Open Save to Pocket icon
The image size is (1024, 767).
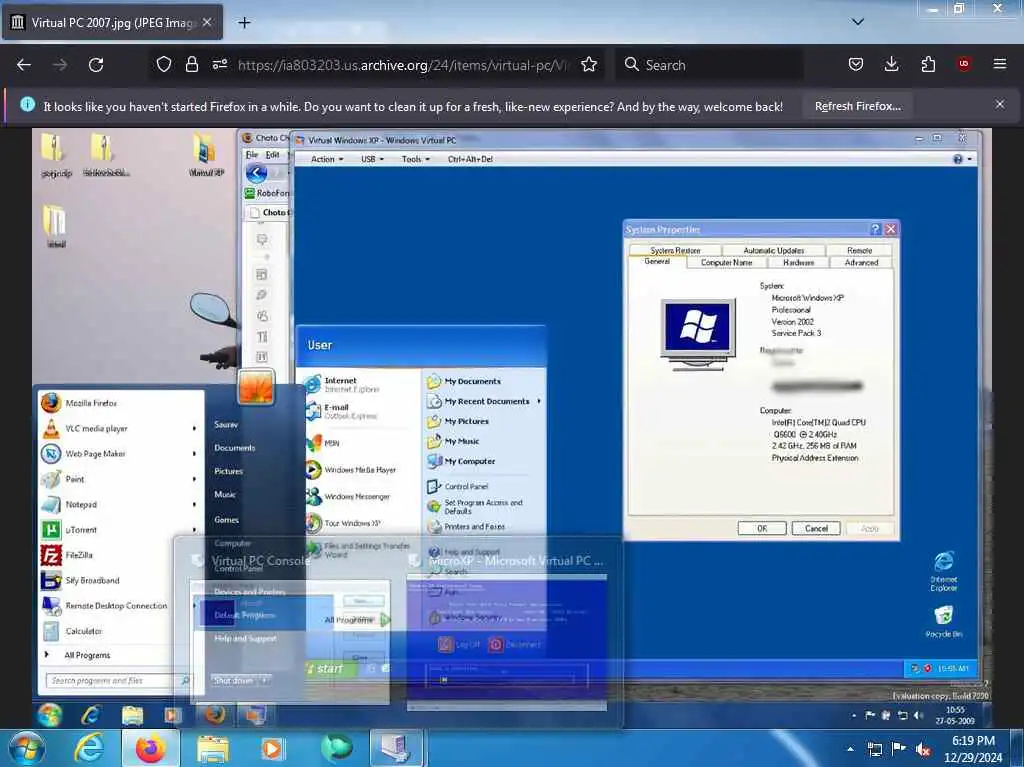click(856, 64)
